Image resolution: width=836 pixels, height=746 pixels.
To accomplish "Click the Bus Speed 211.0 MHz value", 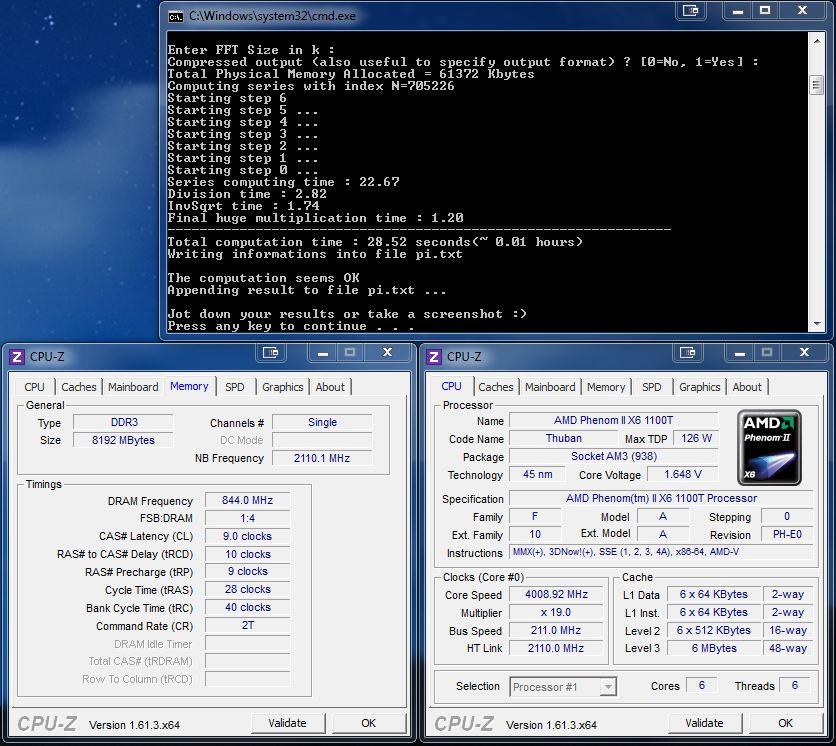I will point(556,630).
